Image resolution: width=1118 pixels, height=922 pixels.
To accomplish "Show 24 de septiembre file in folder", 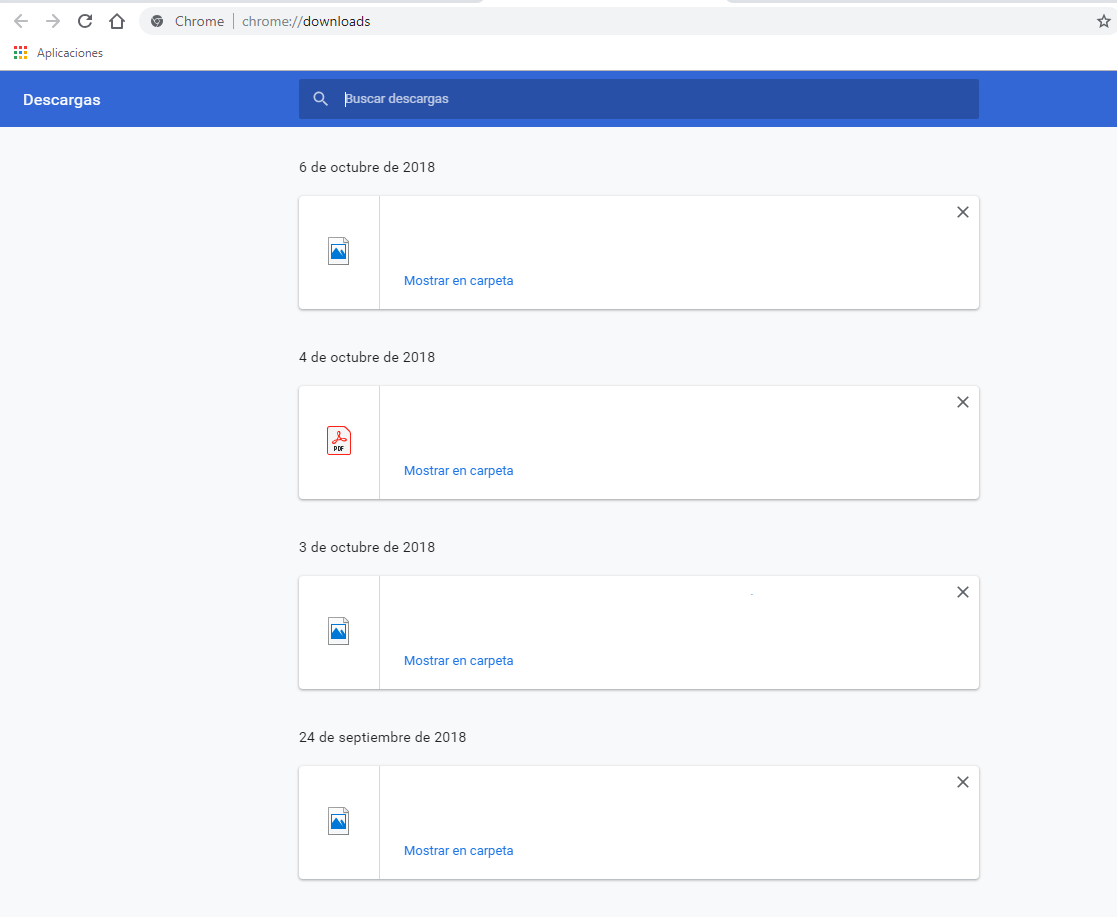I will 458,851.
